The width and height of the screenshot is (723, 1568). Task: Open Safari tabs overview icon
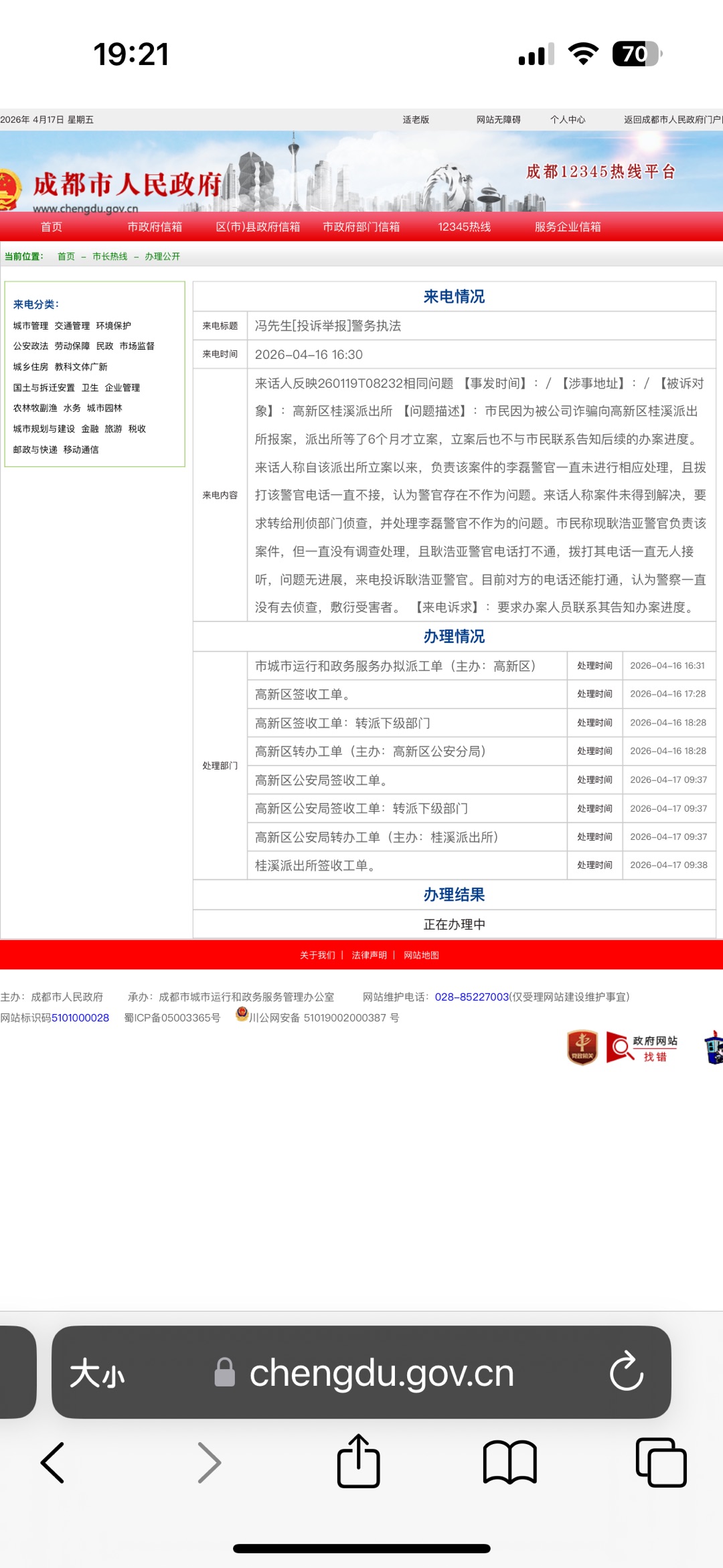coord(661,1462)
